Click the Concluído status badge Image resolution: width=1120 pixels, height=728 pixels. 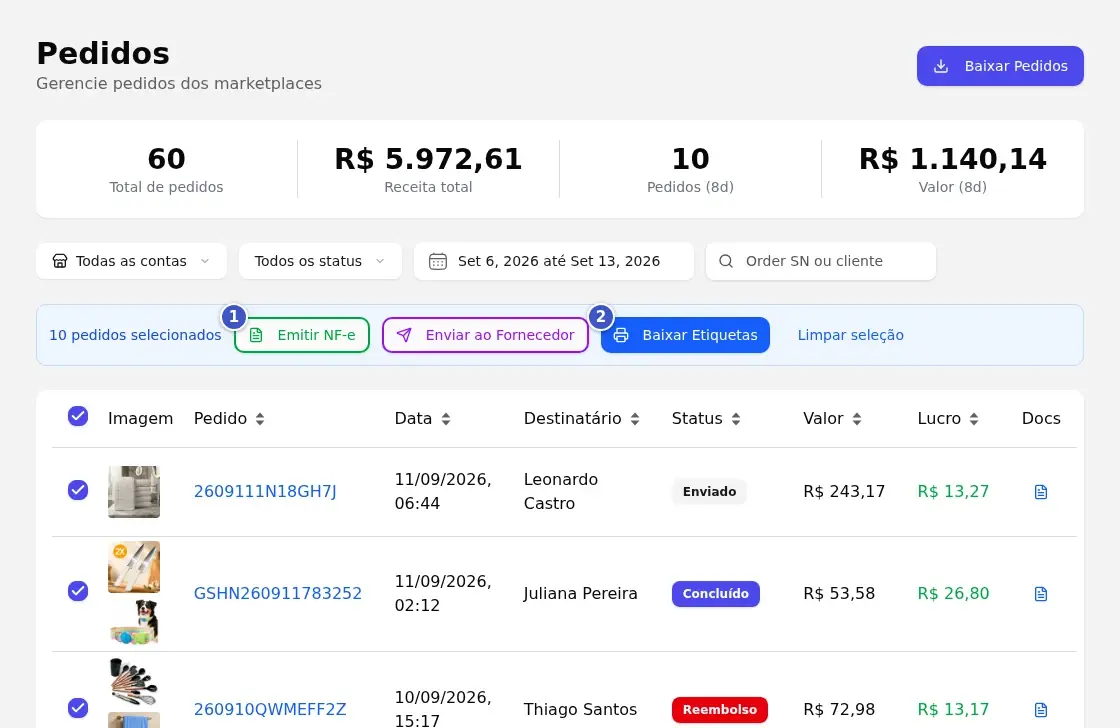pyautogui.click(x=715, y=594)
